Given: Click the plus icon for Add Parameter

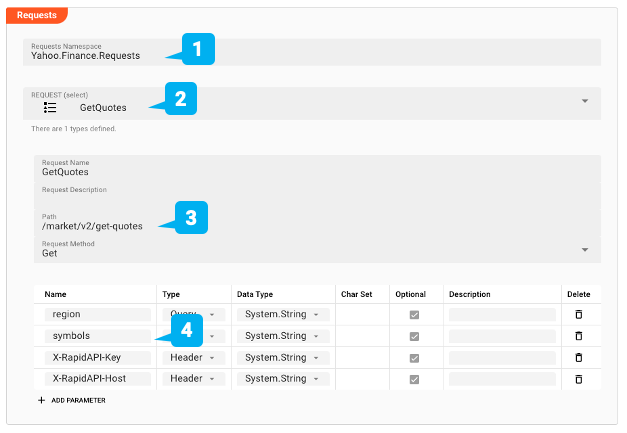Looking at the screenshot, I should tap(42, 400).
